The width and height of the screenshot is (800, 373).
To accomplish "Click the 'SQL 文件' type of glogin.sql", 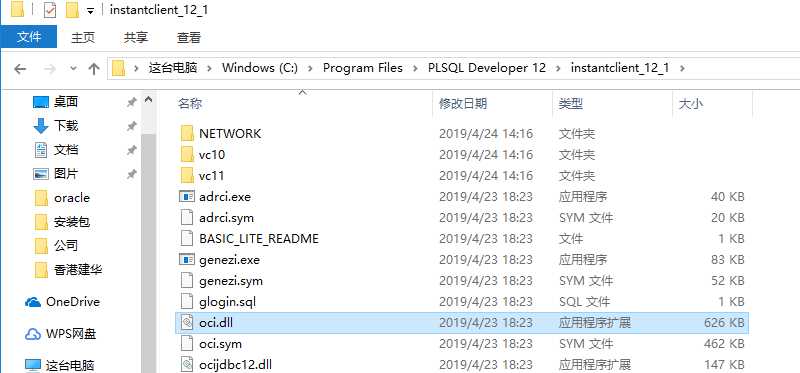I will click(584, 302).
